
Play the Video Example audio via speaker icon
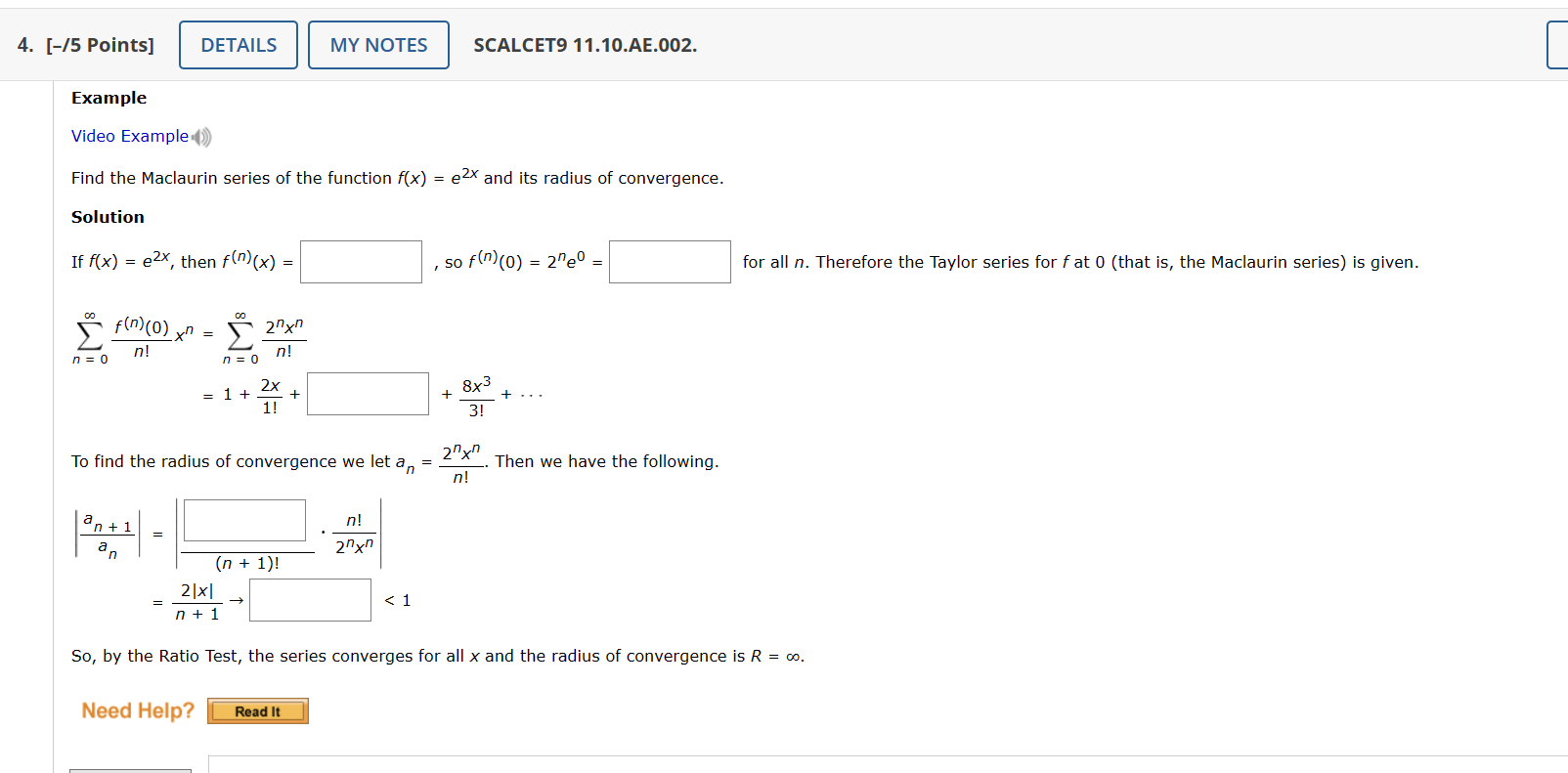[x=202, y=137]
